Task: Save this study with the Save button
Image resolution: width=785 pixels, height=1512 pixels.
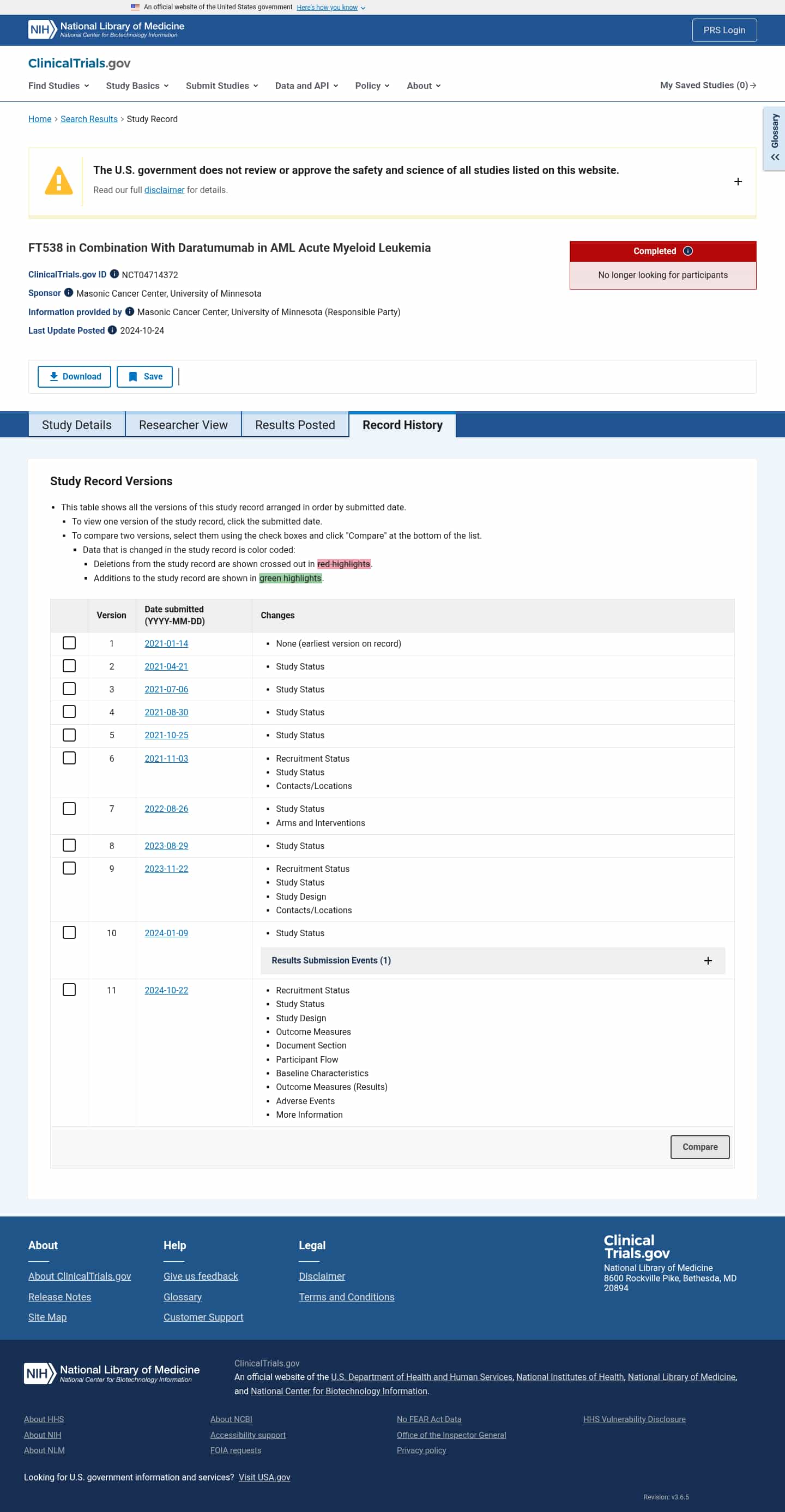Action: click(x=145, y=377)
